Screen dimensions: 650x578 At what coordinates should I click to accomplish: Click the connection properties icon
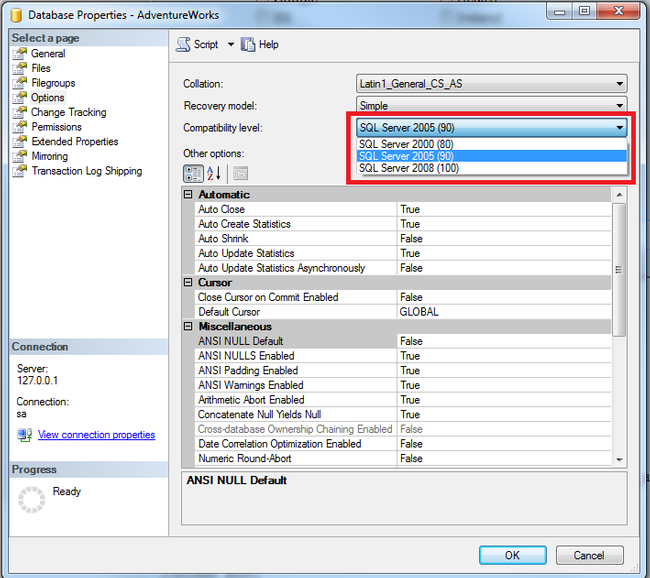(x=24, y=435)
